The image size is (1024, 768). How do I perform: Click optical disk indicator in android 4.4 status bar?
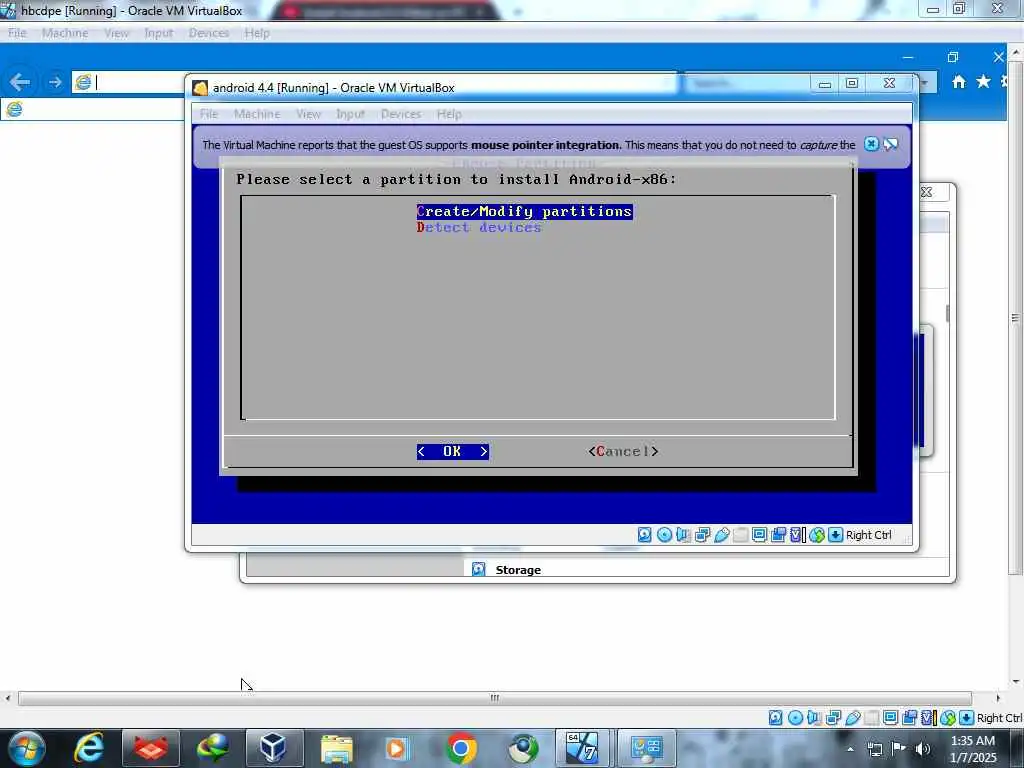click(x=664, y=535)
